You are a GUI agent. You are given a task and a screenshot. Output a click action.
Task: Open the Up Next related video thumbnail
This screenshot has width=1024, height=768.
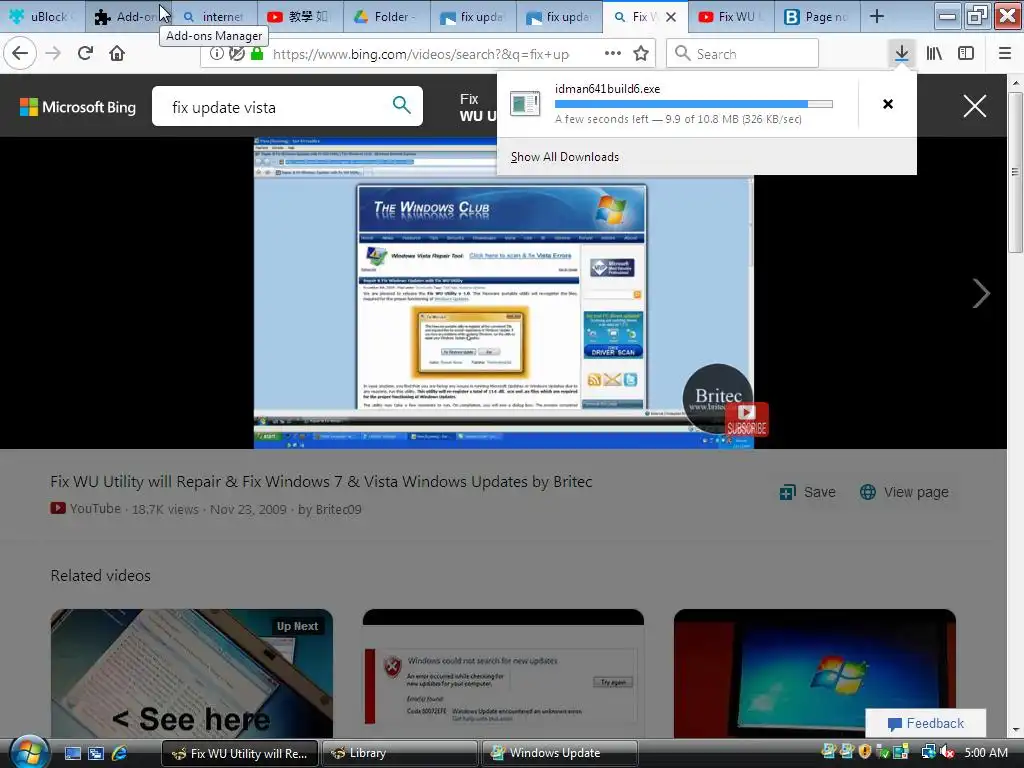click(192, 673)
